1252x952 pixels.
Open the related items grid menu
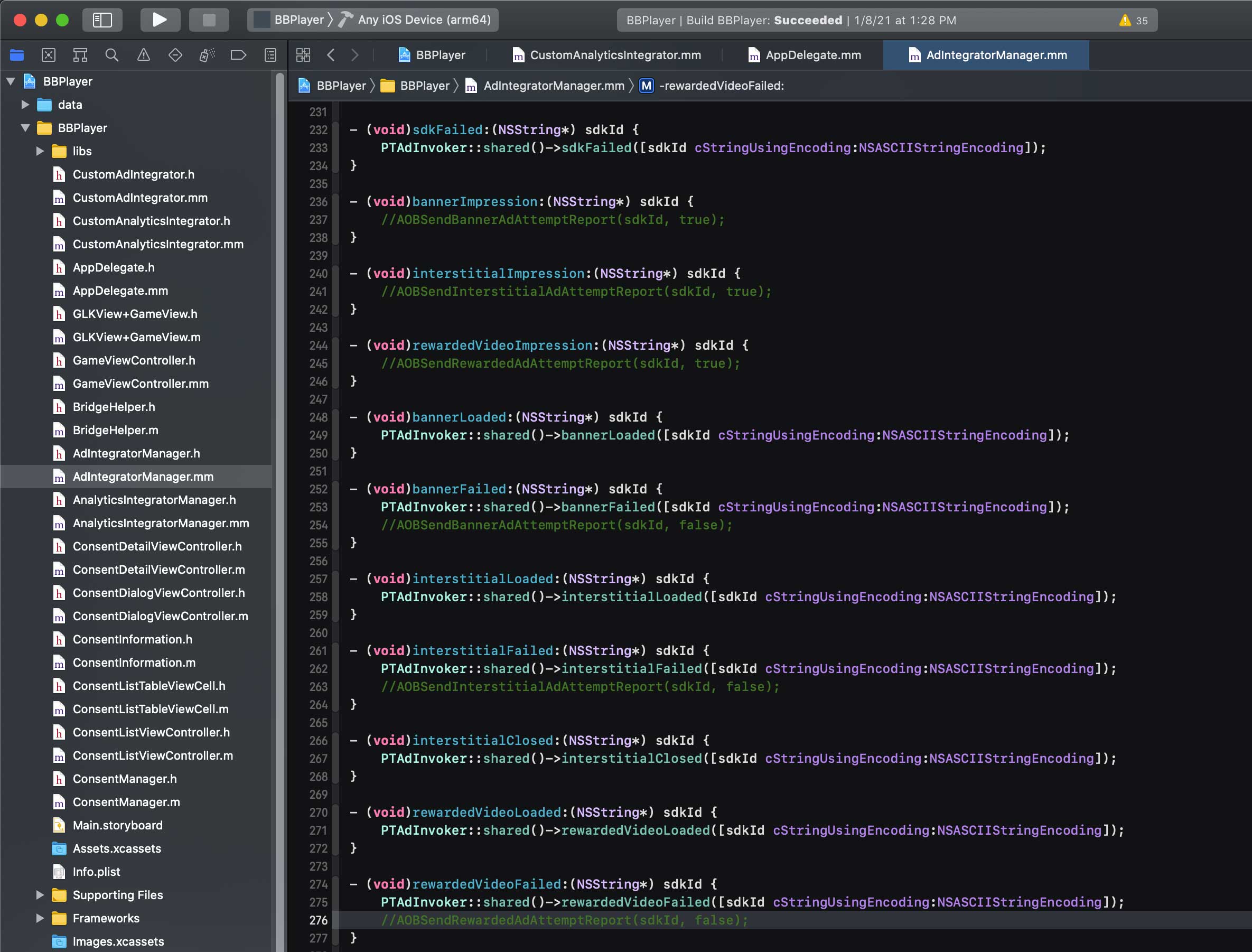tap(303, 55)
